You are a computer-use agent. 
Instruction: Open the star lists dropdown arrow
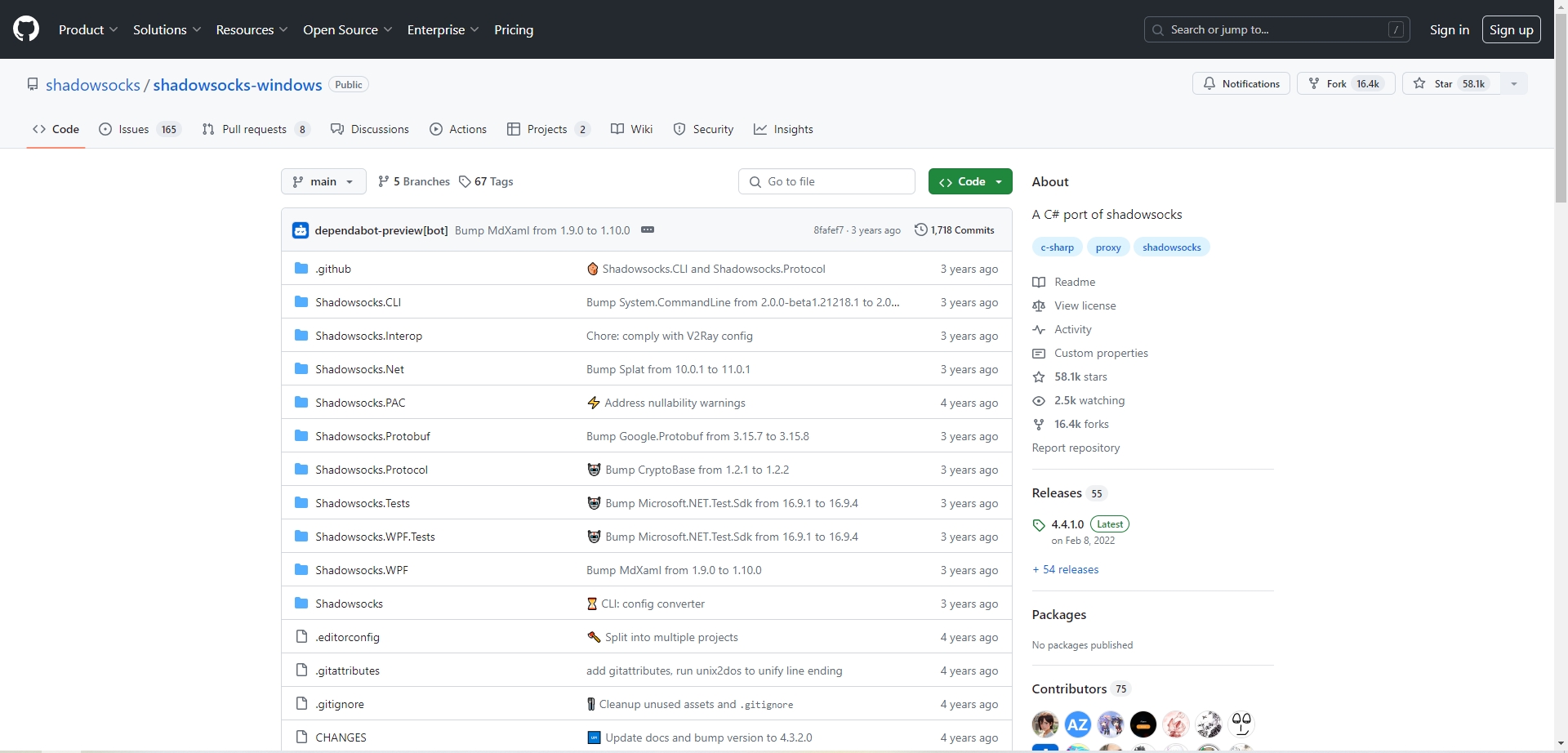tap(1514, 83)
